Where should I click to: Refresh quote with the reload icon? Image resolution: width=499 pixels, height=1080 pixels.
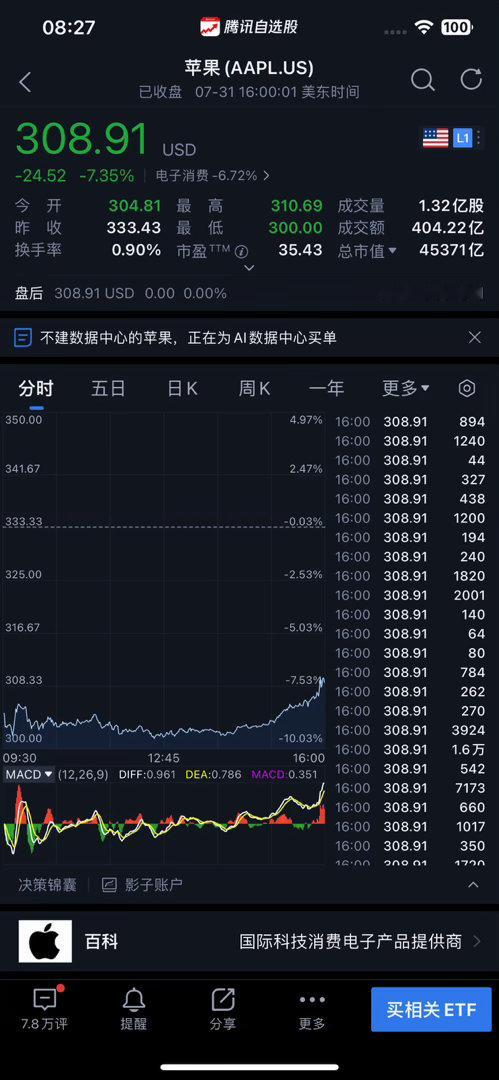[x=471, y=79]
